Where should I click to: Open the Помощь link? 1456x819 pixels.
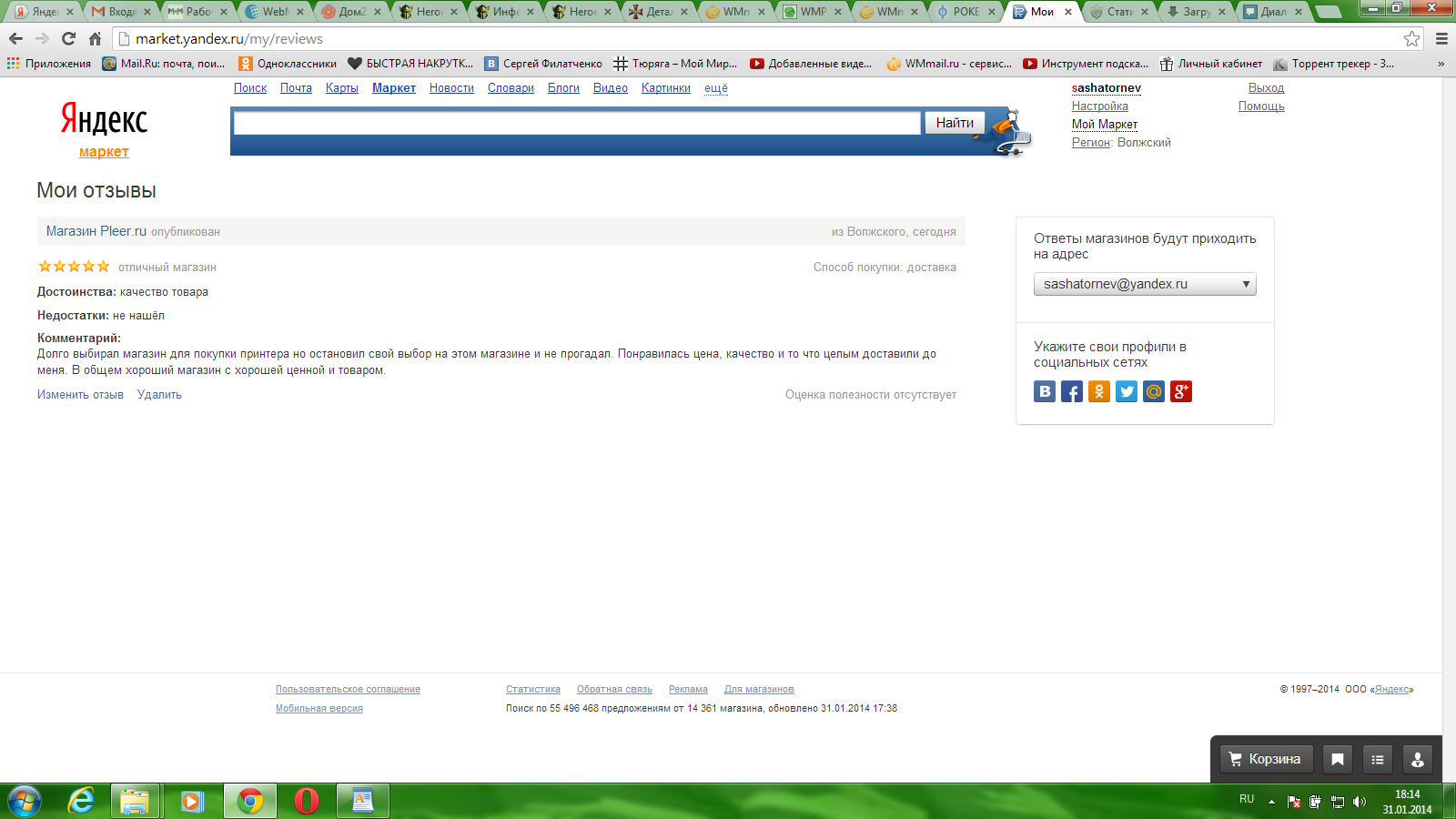tap(1261, 106)
